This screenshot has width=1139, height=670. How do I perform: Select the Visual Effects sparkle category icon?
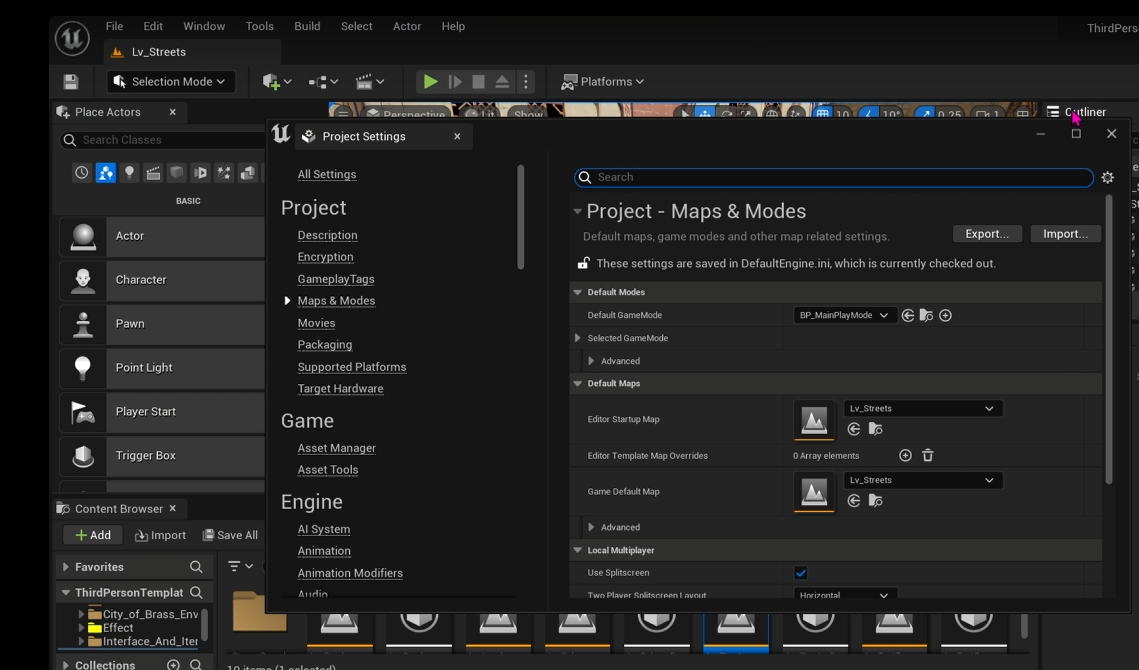[224, 172]
